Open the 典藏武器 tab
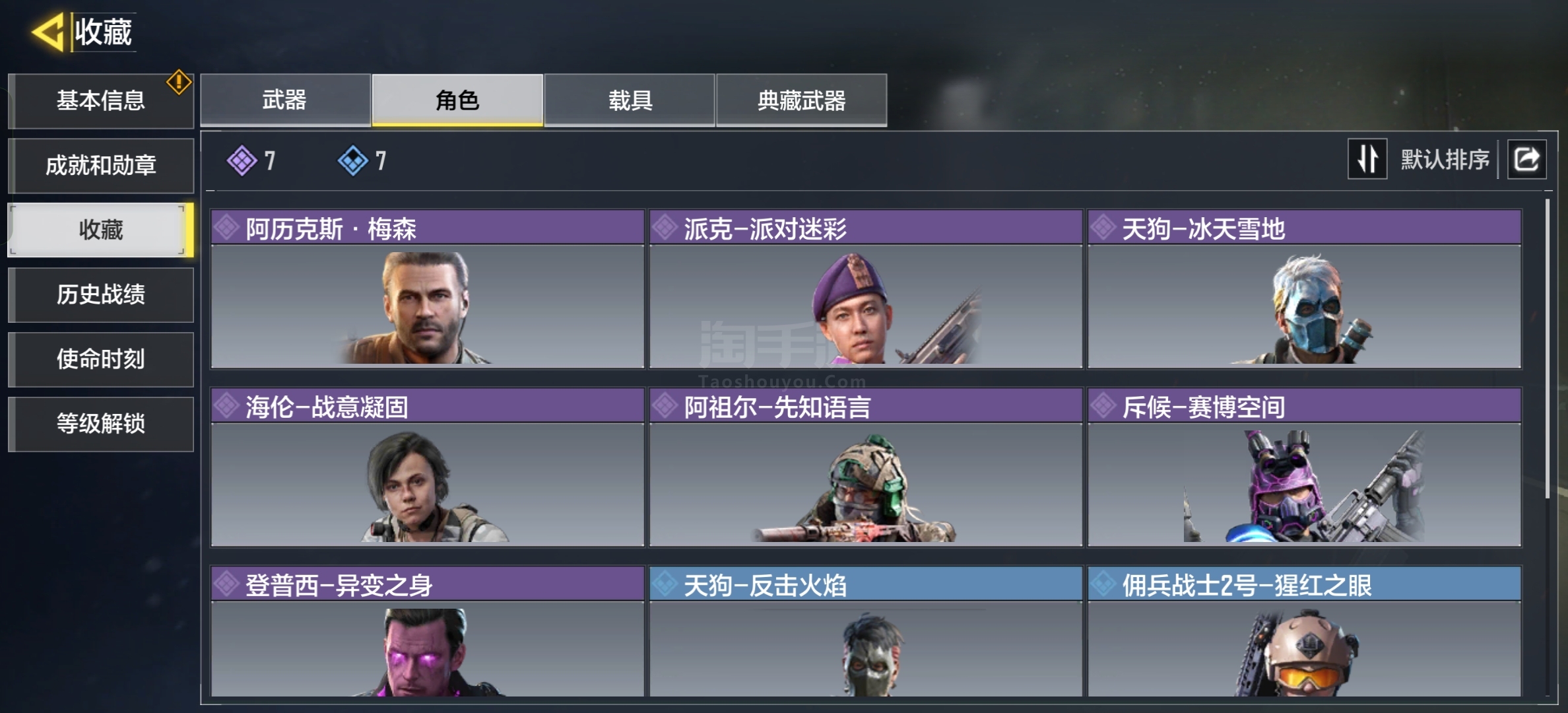 coord(802,100)
